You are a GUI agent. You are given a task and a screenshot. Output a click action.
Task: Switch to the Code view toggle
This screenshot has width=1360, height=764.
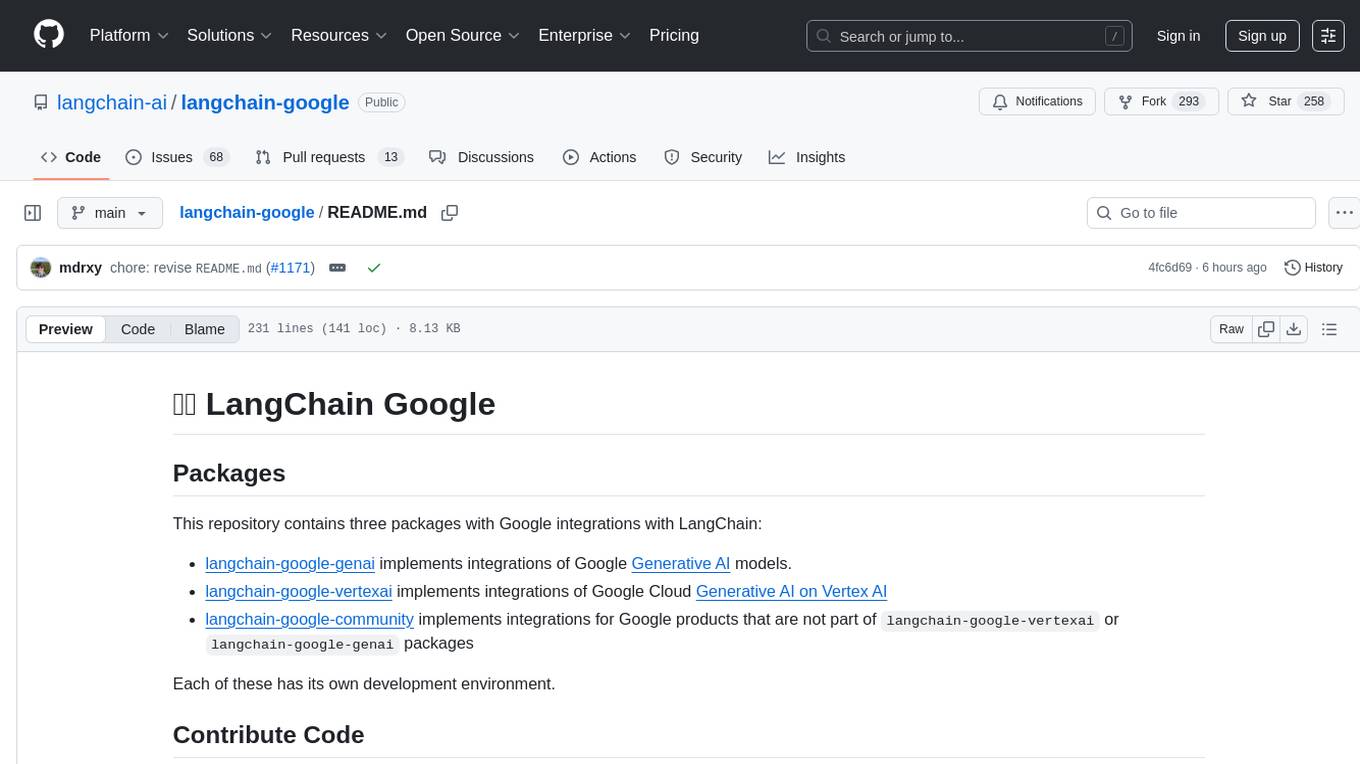click(x=138, y=329)
